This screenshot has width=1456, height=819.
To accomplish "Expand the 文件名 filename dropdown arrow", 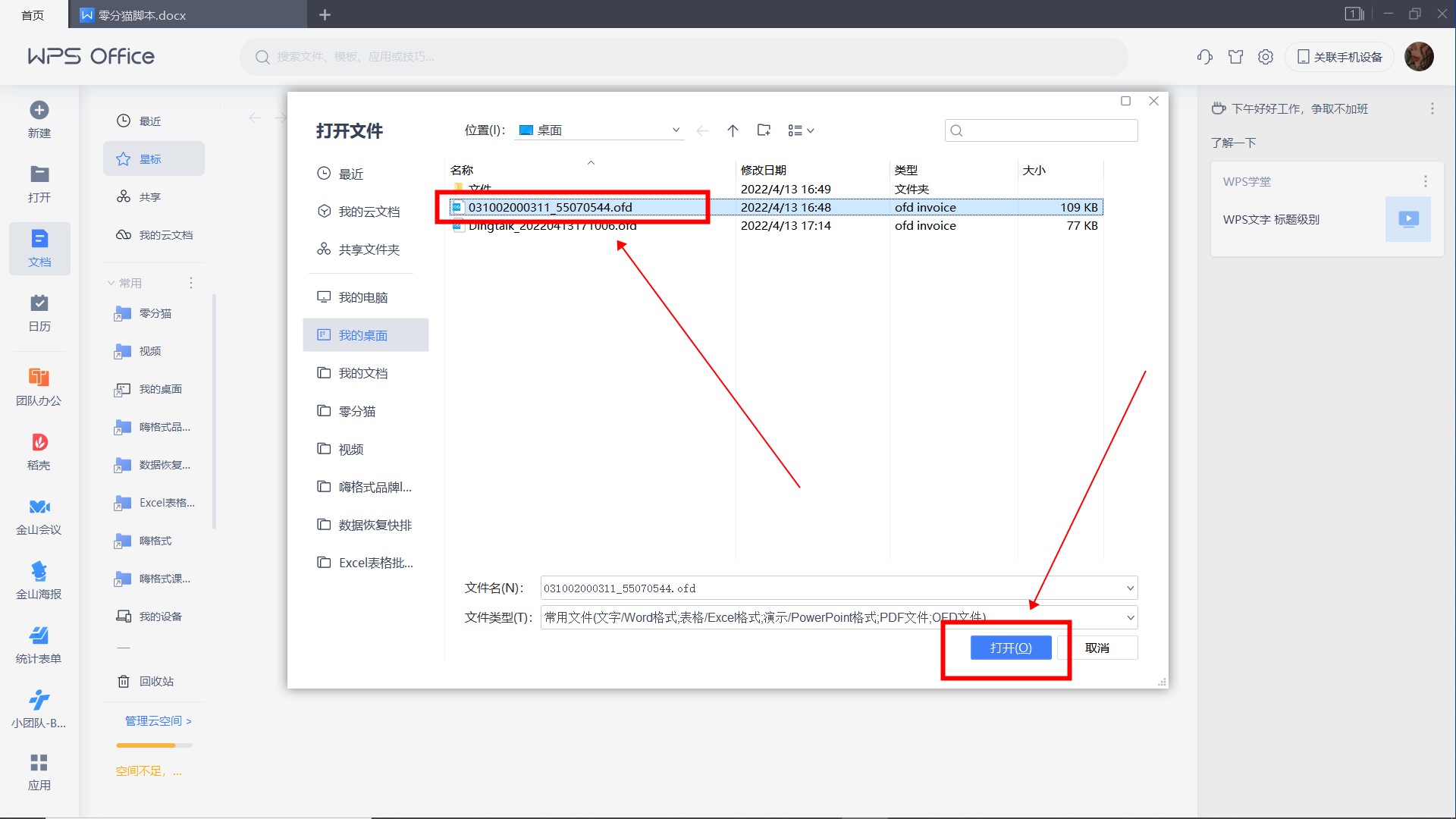I will [1130, 588].
